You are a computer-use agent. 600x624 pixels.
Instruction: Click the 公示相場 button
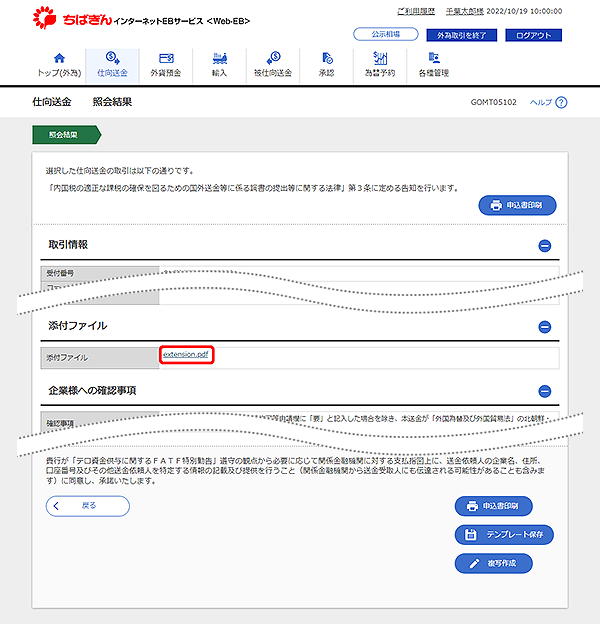pos(386,34)
